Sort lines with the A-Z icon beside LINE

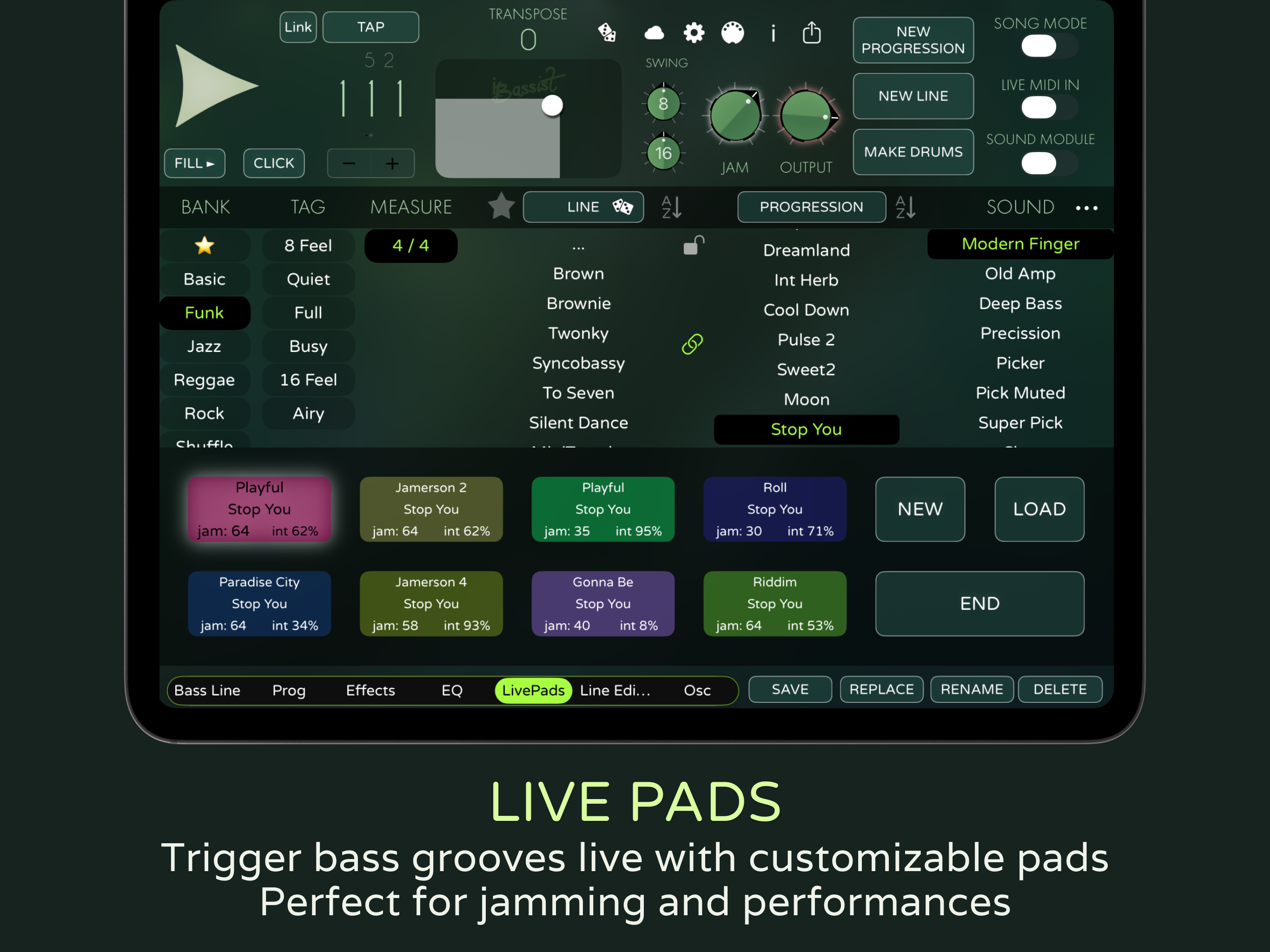tap(671, 207)
